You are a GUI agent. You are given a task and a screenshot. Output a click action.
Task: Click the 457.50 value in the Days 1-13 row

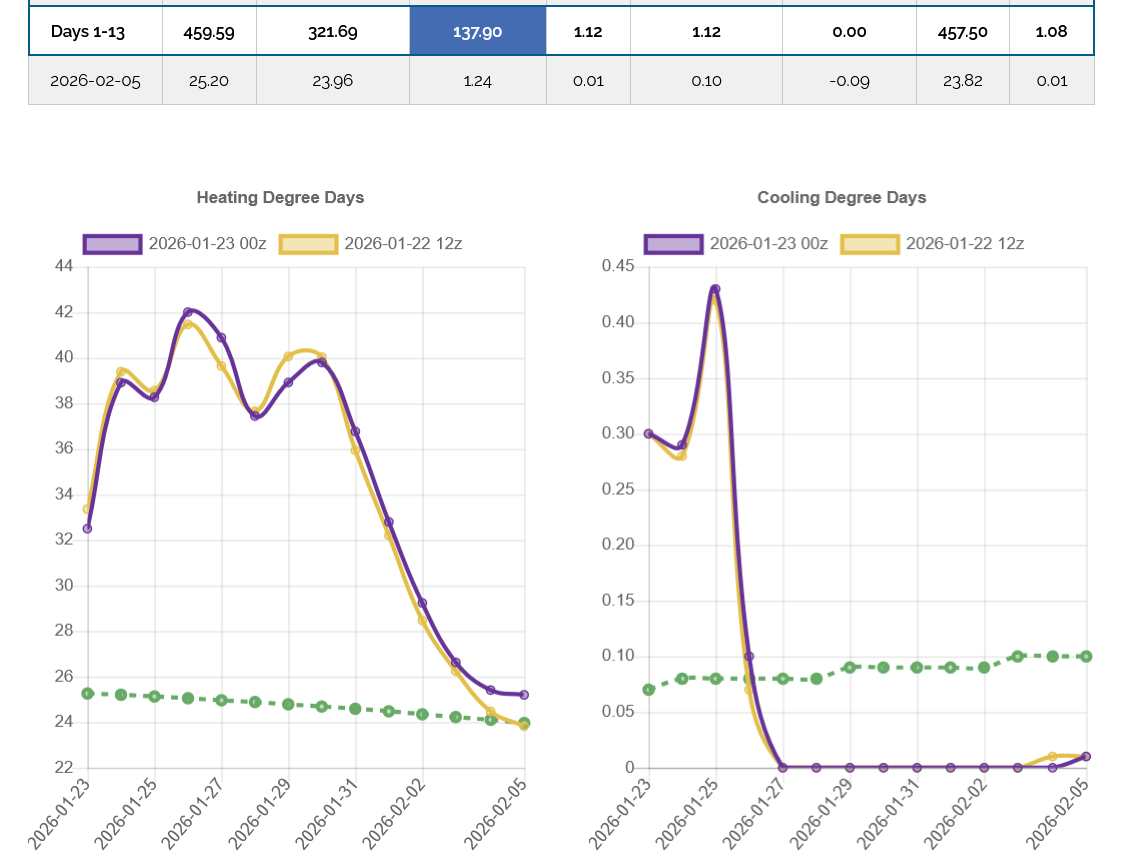[962, 32]
